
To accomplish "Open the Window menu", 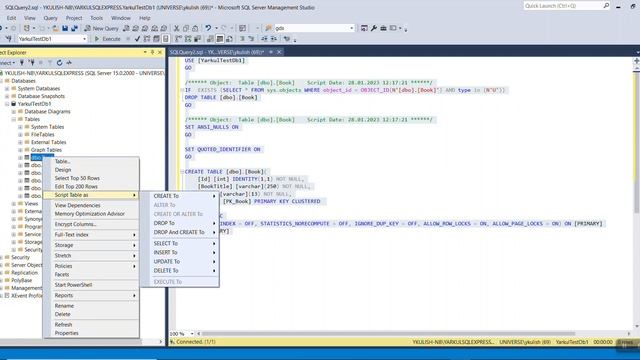I will click(x=121, y=18).
